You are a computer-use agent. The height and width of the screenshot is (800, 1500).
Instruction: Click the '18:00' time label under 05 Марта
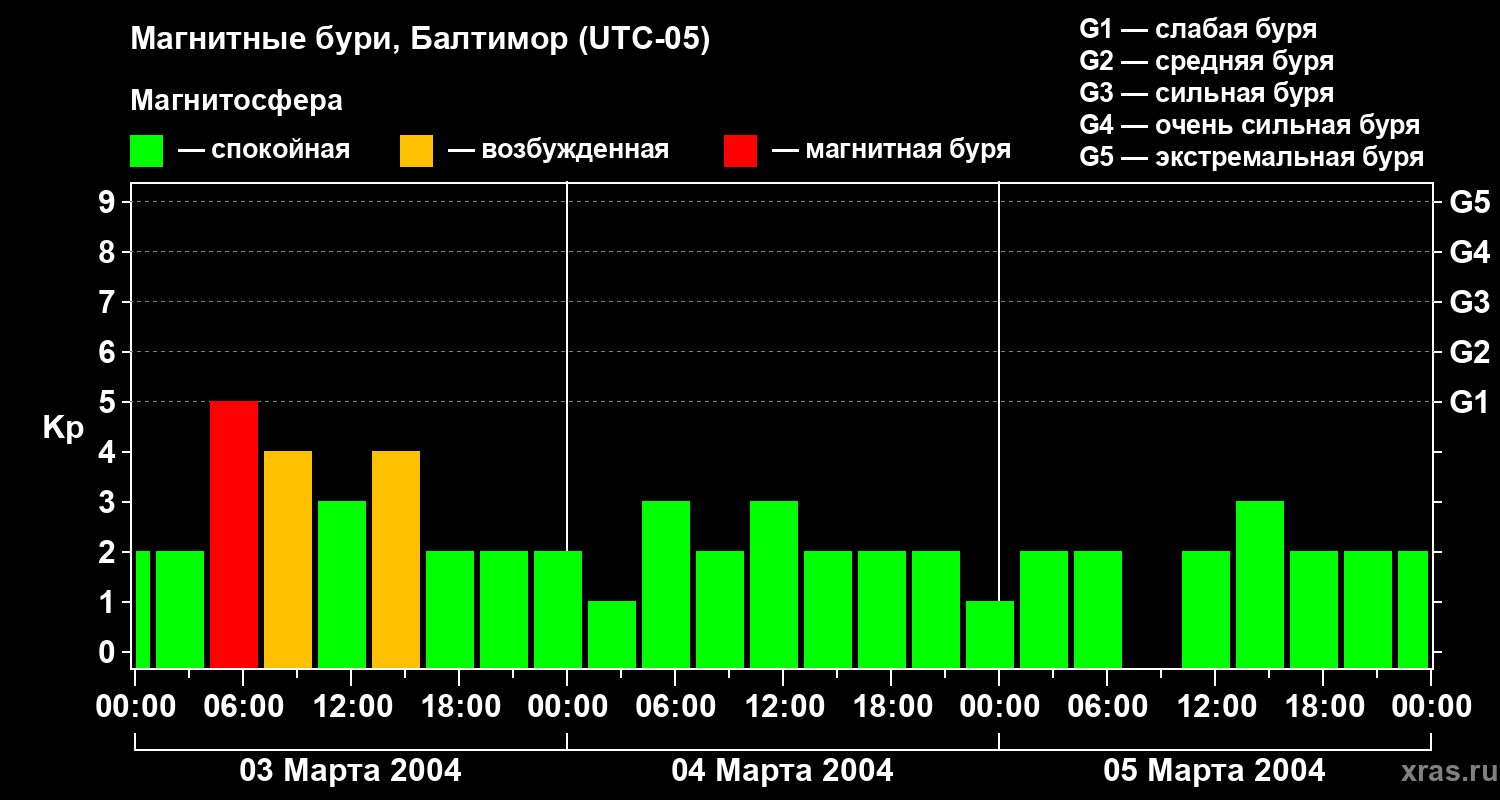pyautogui.click(x=1323, y=707)
